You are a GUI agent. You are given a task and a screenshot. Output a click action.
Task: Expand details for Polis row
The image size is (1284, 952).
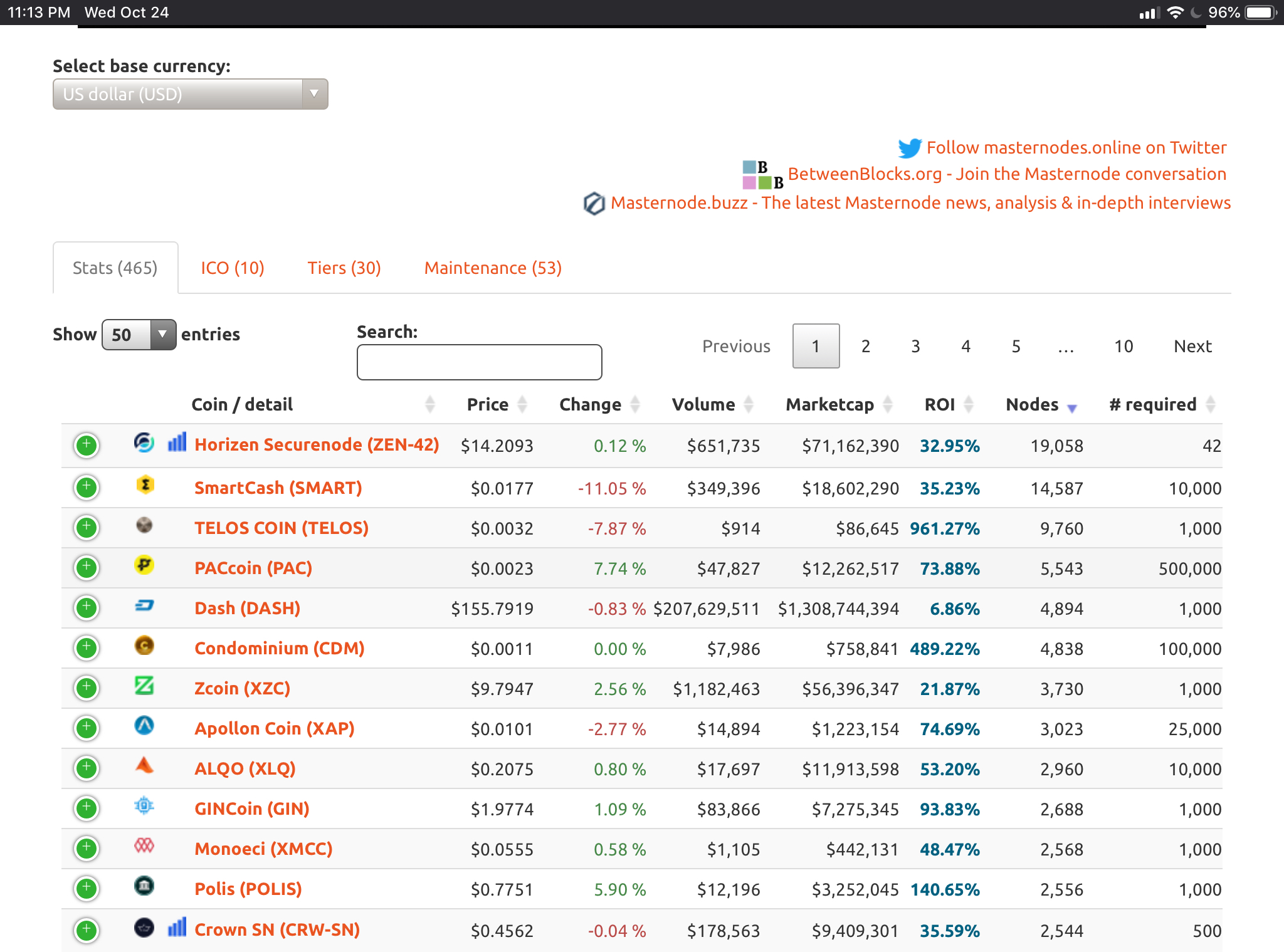tap(87, 889)
